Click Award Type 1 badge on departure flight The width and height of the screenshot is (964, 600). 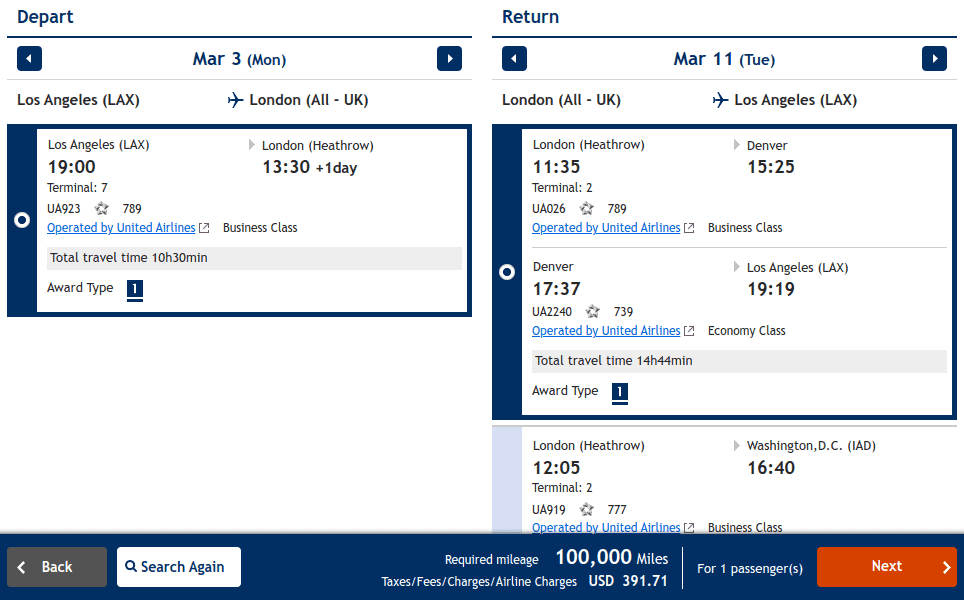(135, 289)
